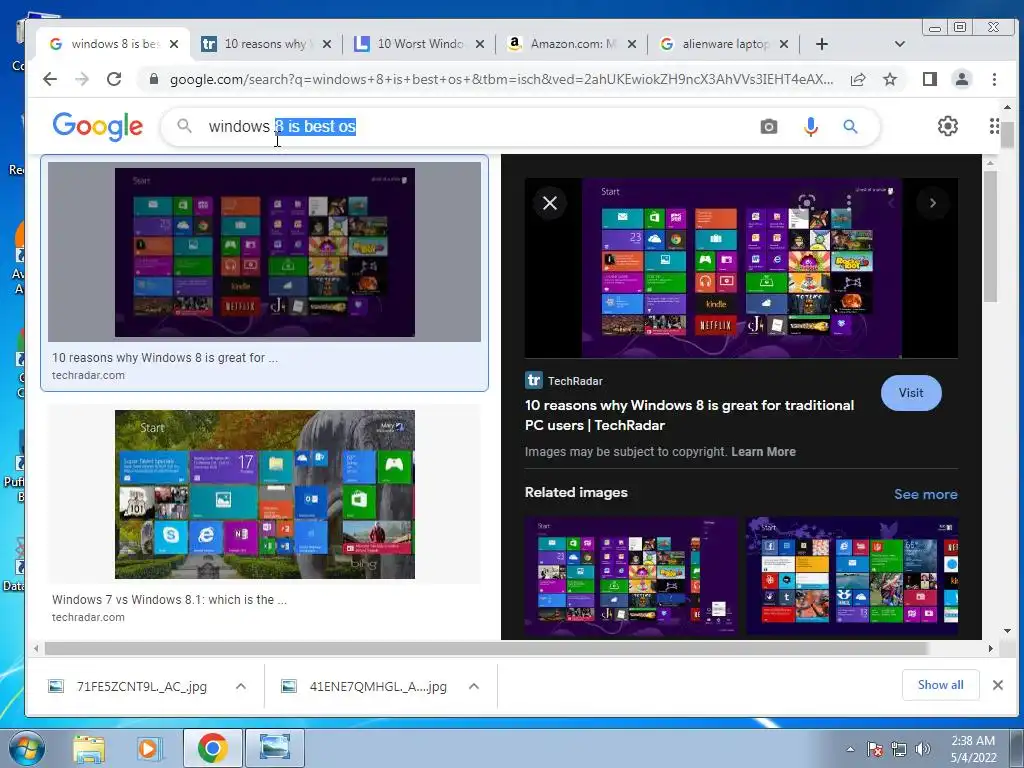Image resolution: width=1024 pixels, height=768 pixels.
Task: Open the Google apps grid
Action: pos(994,126)
